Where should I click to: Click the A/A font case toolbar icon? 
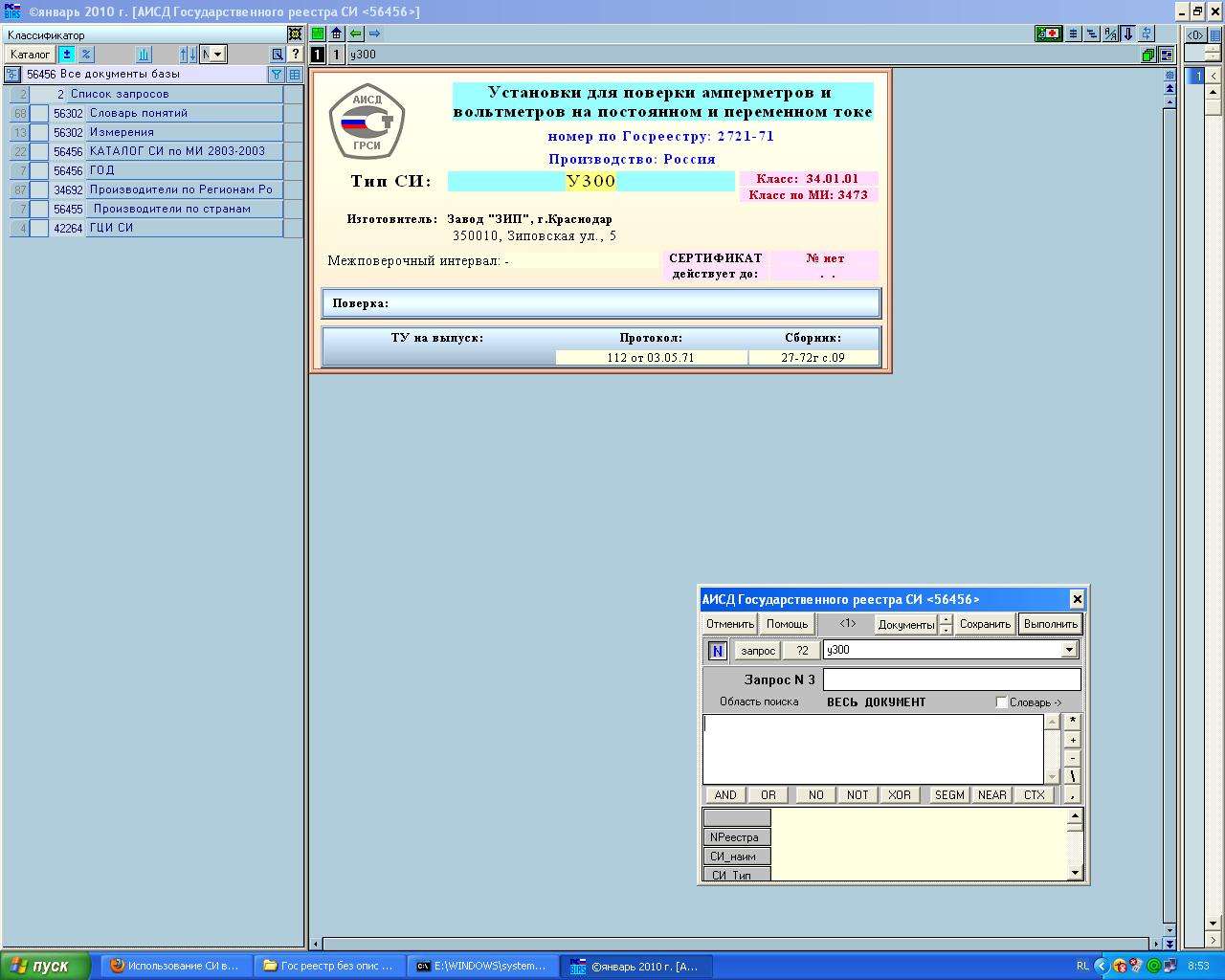(1110, 33)
